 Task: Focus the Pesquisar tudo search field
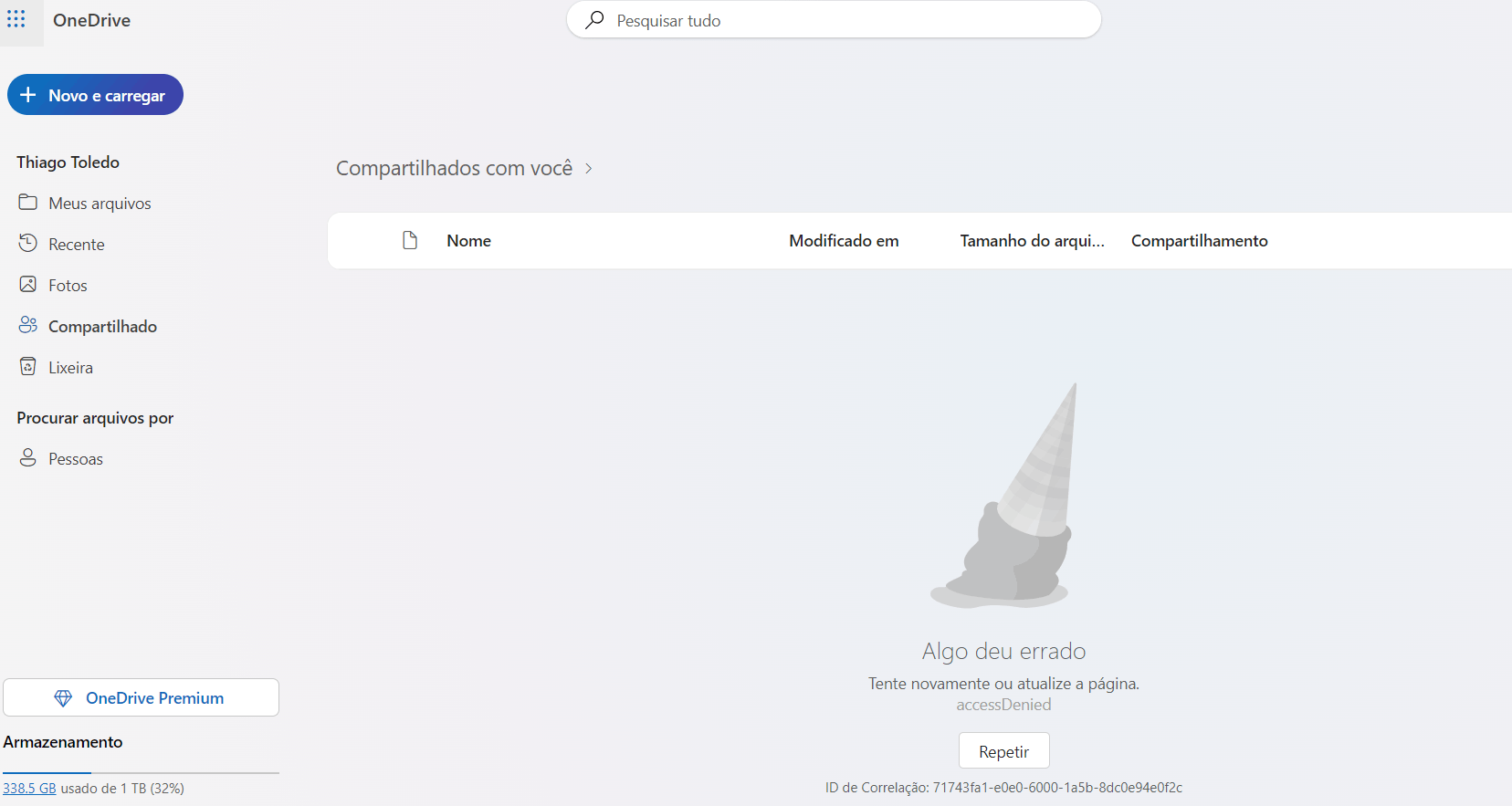tap(834, 20)
